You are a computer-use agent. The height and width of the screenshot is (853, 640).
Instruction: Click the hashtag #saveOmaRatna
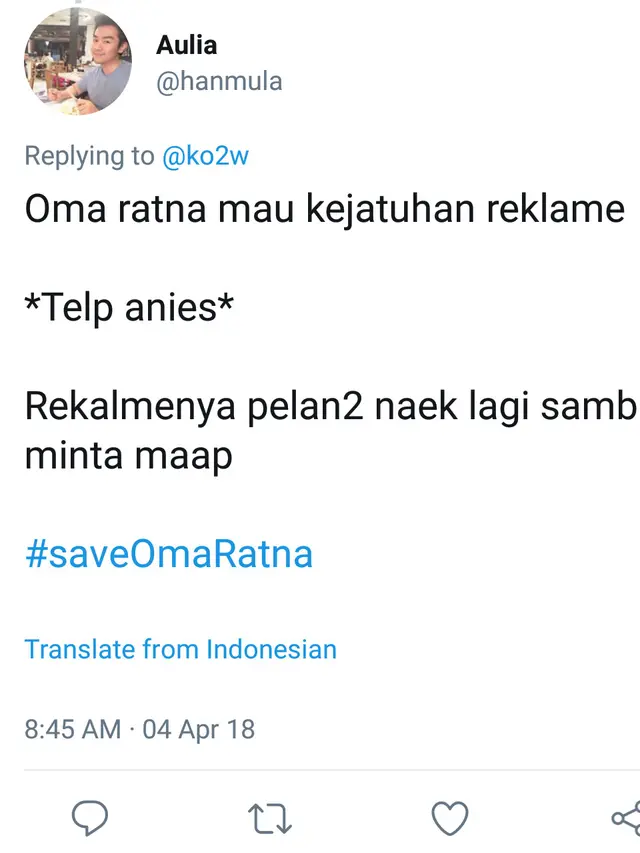(169, 554)
